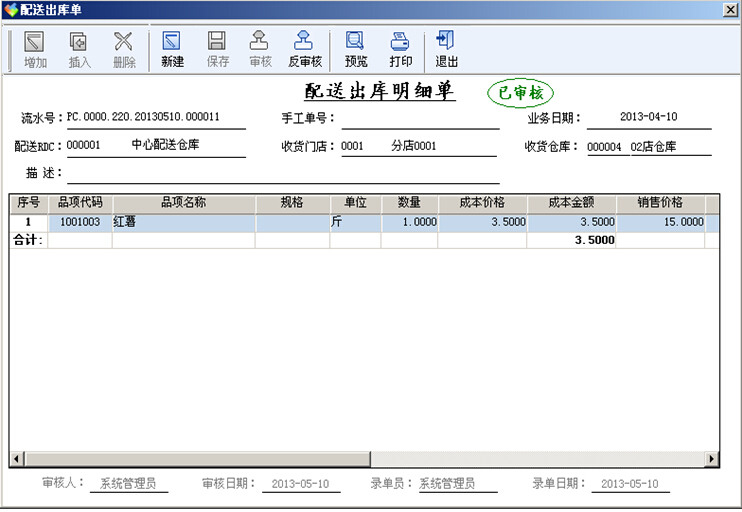Reverse the audit with 反审核

[x=304, y=49]
